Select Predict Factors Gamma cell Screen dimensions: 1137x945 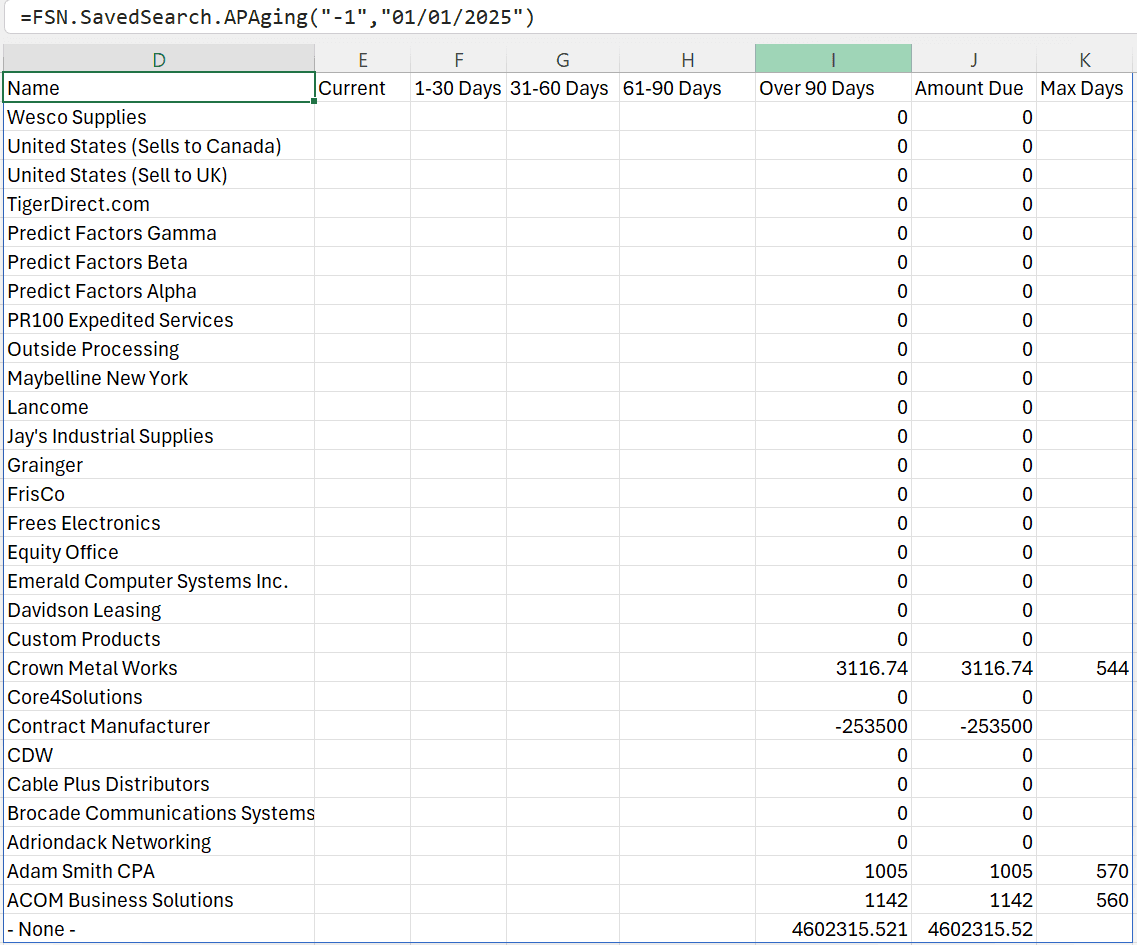pos(159,233)
